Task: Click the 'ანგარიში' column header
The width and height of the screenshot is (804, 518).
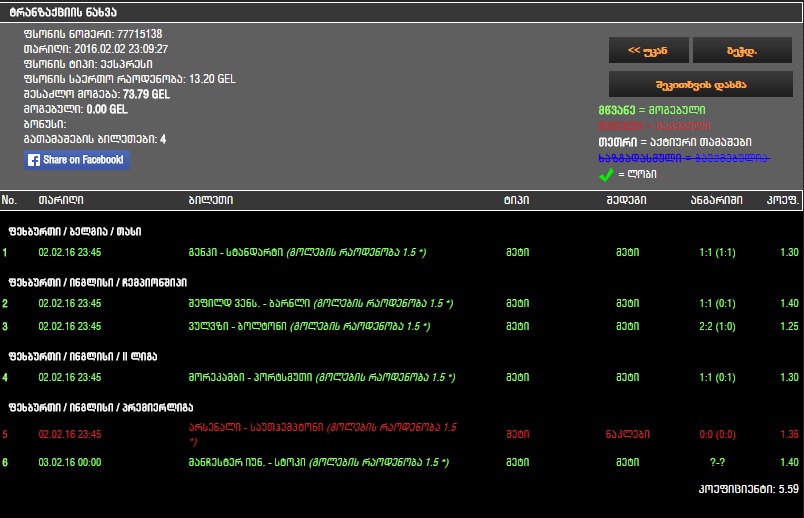Action: (716, 200)
